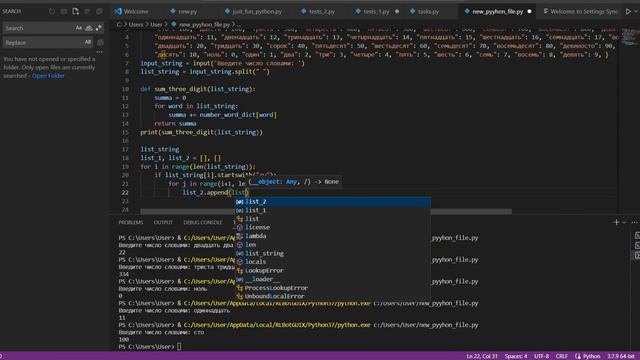Viewport: 640px width, 360px height.
Task: Click print(sum_three_digit(list_string)) code line
Action: click(202, 132)
